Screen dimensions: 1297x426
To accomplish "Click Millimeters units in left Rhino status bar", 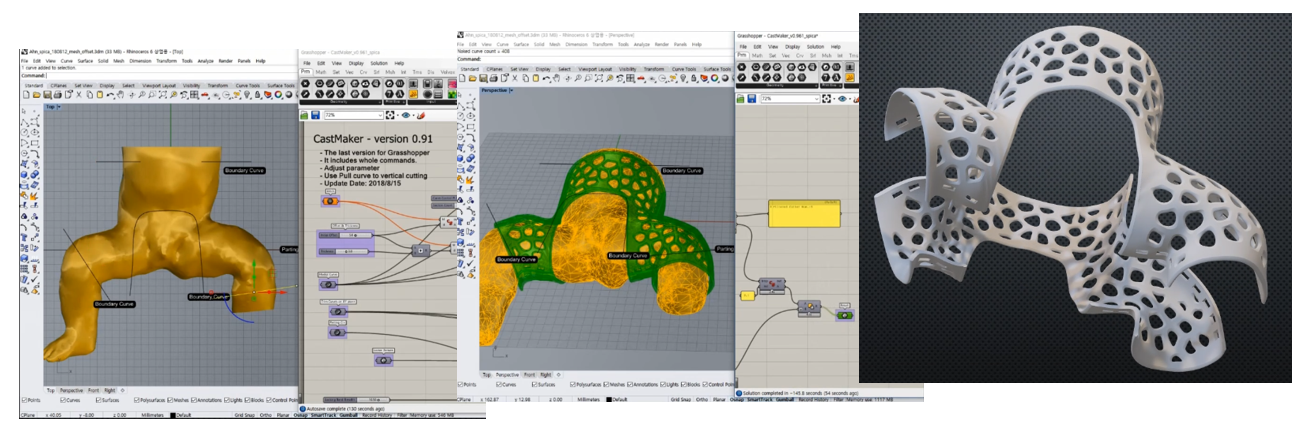I will [152, 415].
